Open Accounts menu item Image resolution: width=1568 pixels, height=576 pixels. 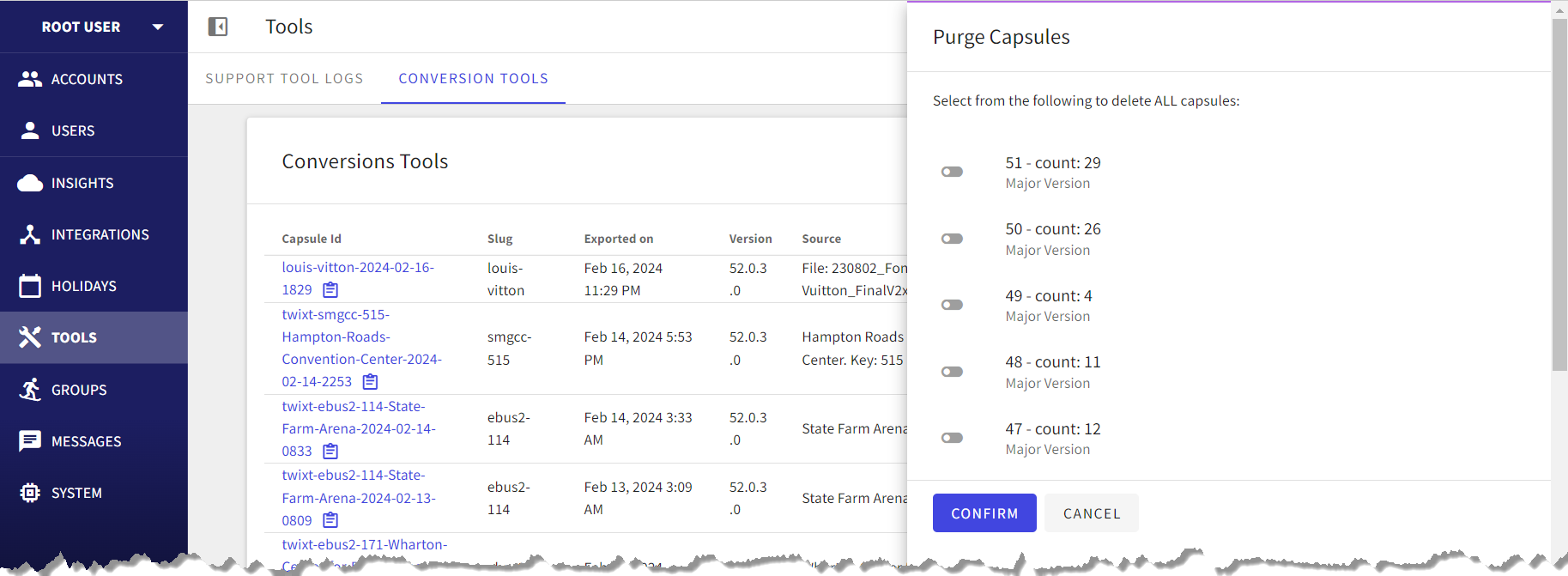(x=94, y=79)
